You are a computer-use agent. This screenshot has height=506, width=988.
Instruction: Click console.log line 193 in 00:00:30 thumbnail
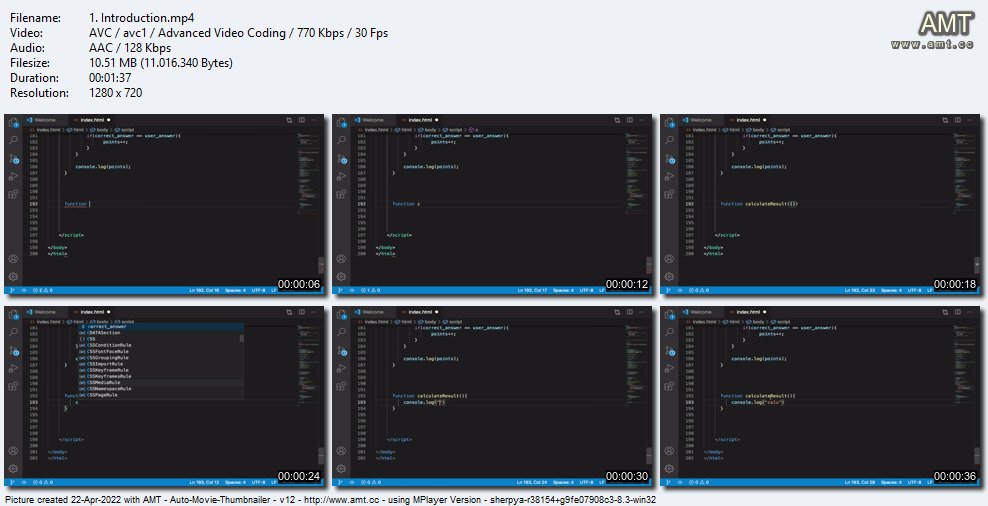425,402
